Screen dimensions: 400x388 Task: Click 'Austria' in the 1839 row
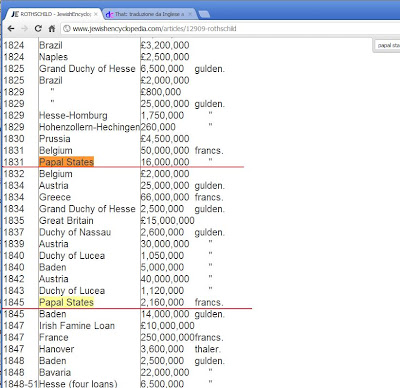pos(54,244)
